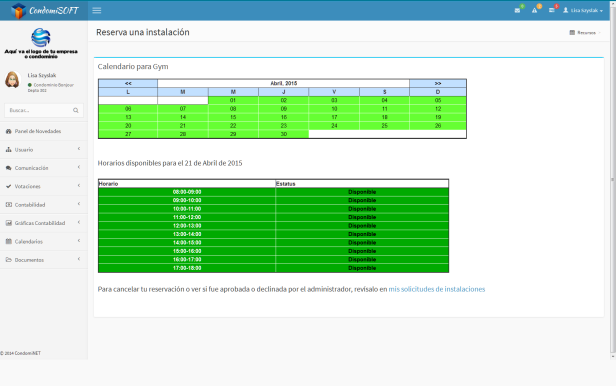Click the Usuario hierarchy icon
The height and width of the screenshot is (386, 616).
(x=9, y=150)
